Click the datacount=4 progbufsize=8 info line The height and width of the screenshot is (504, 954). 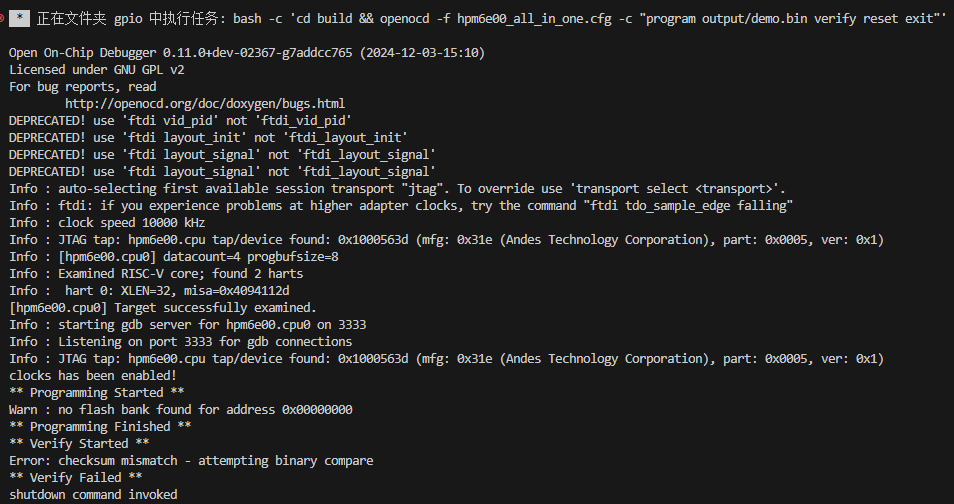click(173, 256)
